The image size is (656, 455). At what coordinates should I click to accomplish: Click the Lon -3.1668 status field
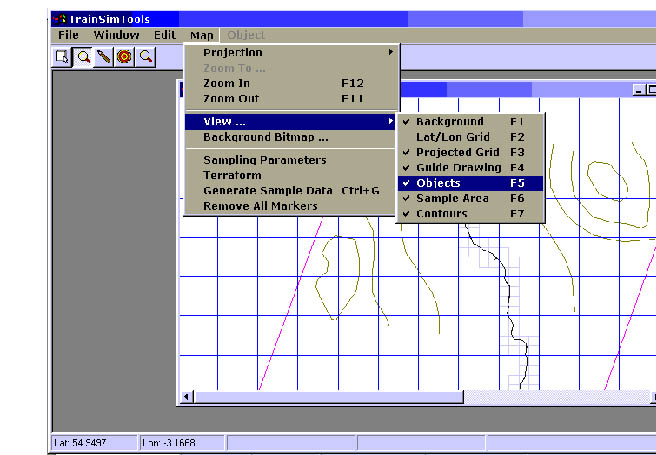point(182,442)
